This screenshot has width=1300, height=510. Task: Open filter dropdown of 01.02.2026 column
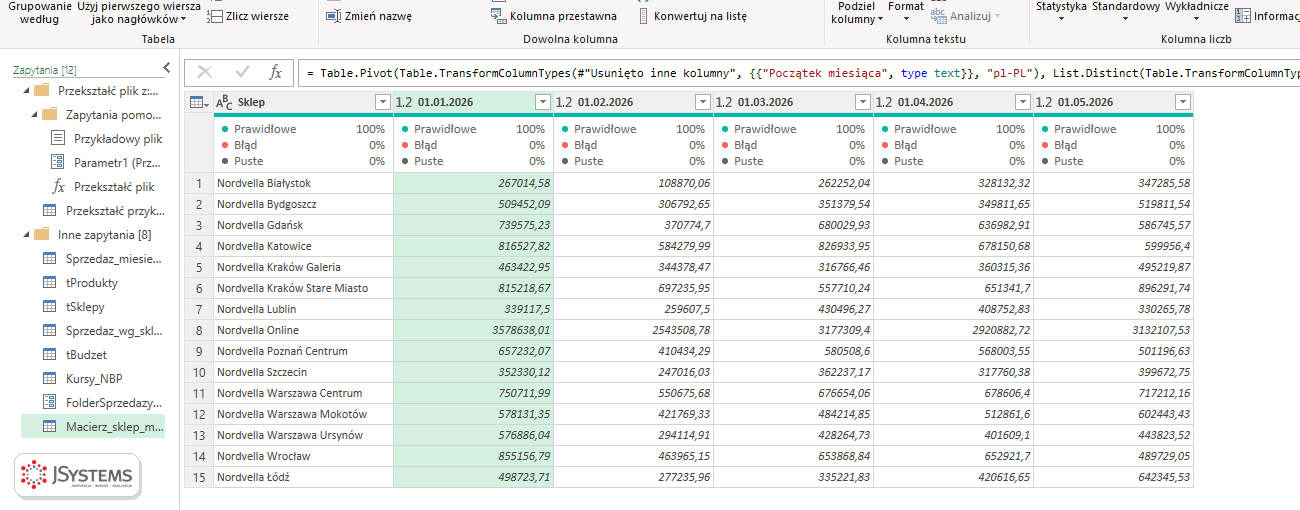702,102
